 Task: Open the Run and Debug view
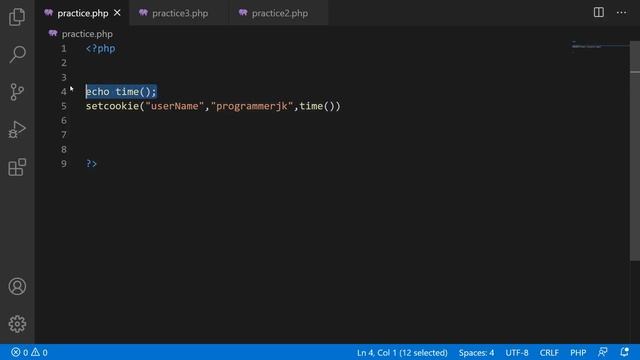point(17,130)
